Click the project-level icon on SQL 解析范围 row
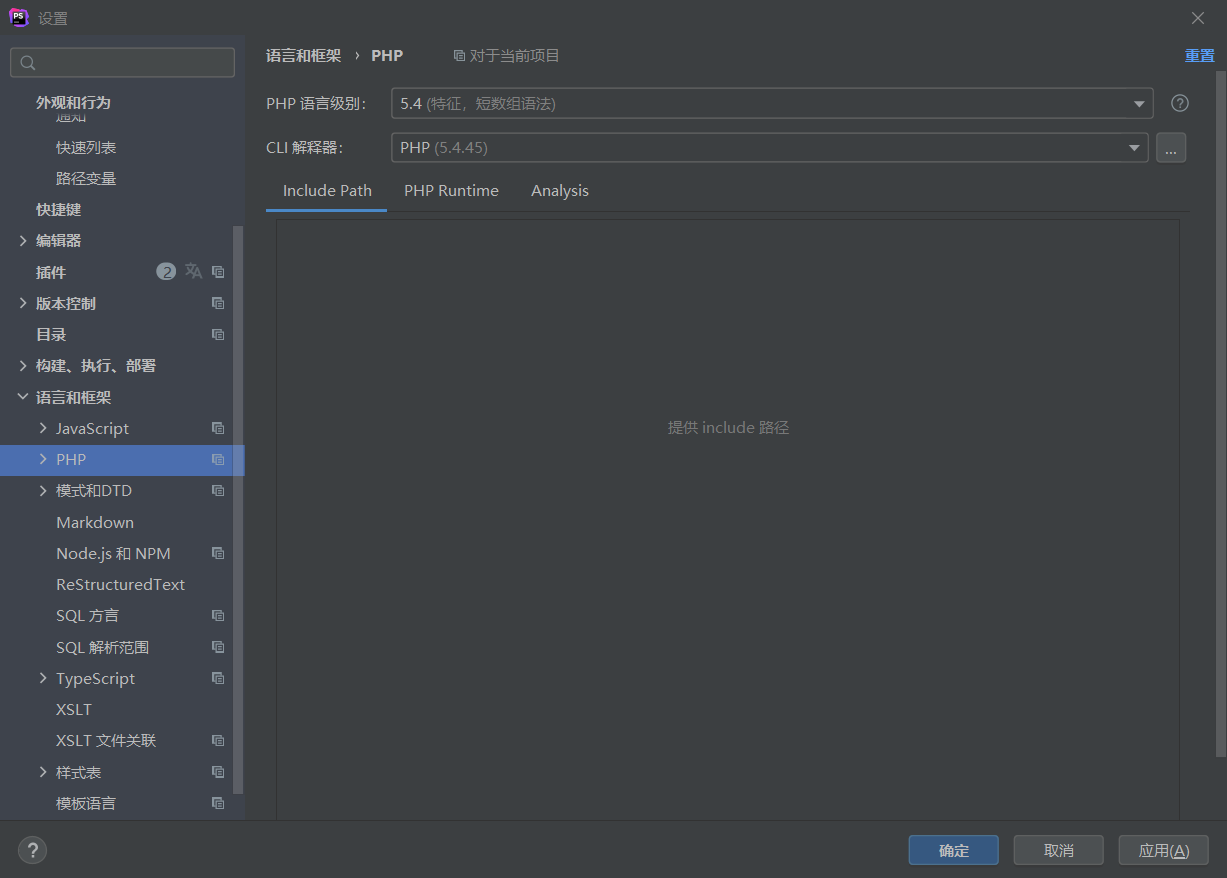1227x878 pixels. 218,647
